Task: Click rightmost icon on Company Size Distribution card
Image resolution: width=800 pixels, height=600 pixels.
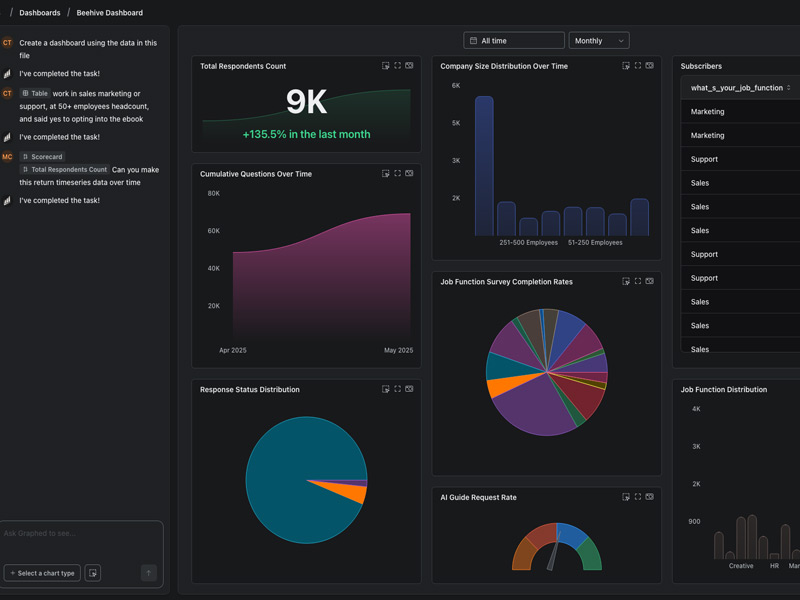Action: (649, 66)
